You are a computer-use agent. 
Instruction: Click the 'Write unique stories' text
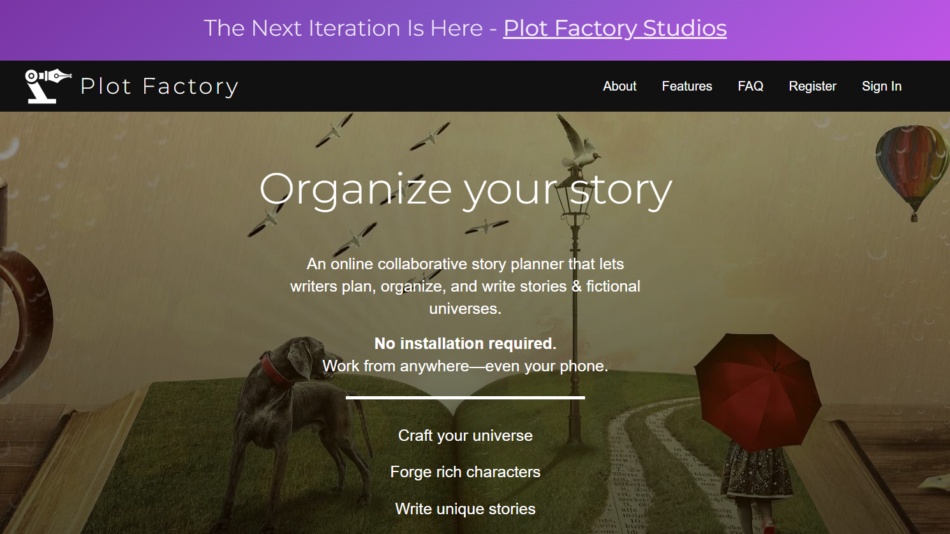point(465,509)
